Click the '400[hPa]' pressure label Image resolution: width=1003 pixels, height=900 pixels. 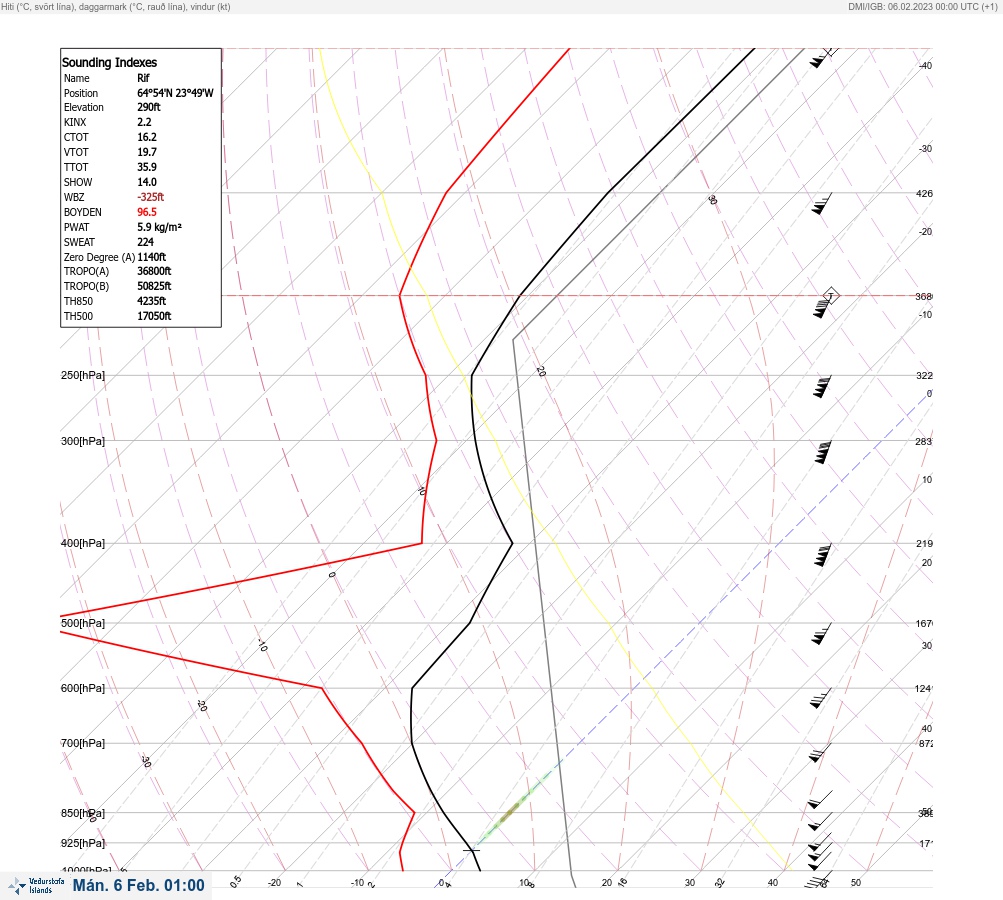coord(83,544)
